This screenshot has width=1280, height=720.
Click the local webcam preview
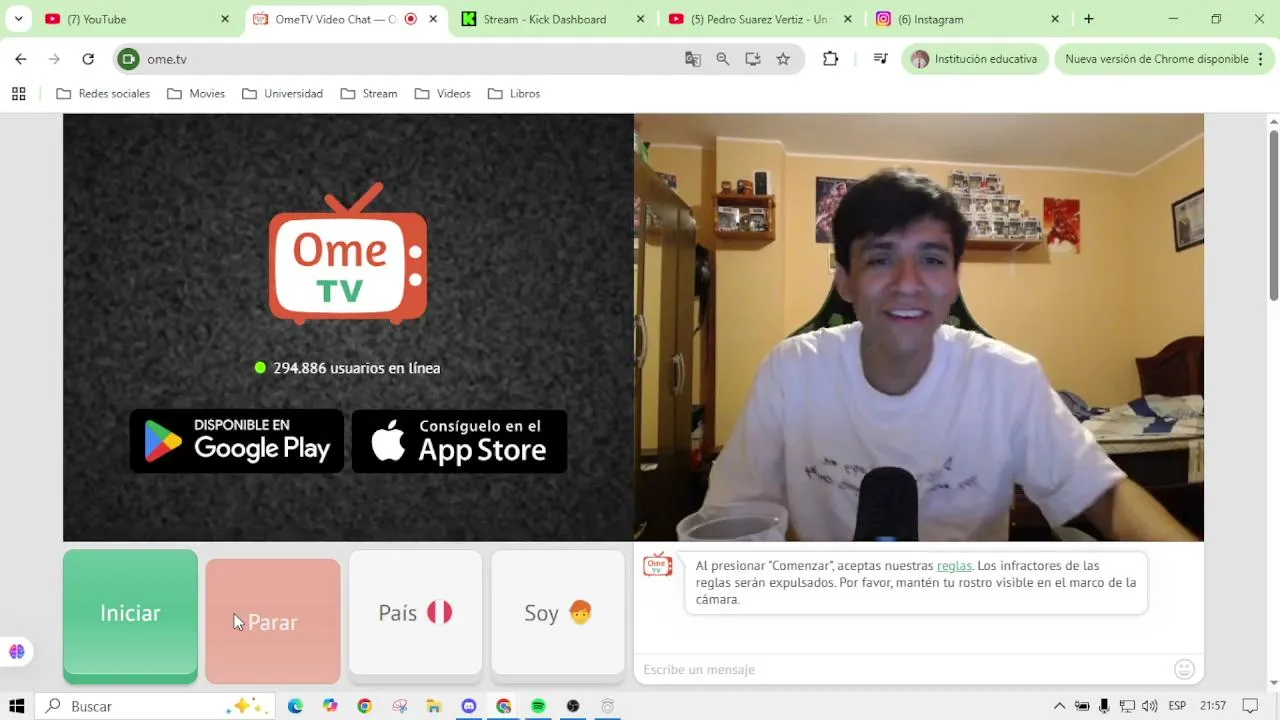click(x=919, y=327)
